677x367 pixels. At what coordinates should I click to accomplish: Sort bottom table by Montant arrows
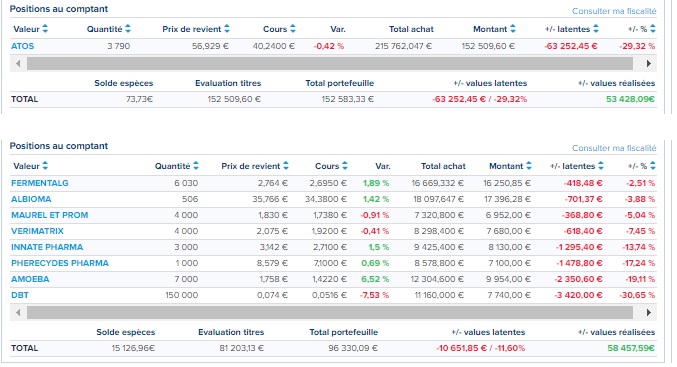click(529, 166)
